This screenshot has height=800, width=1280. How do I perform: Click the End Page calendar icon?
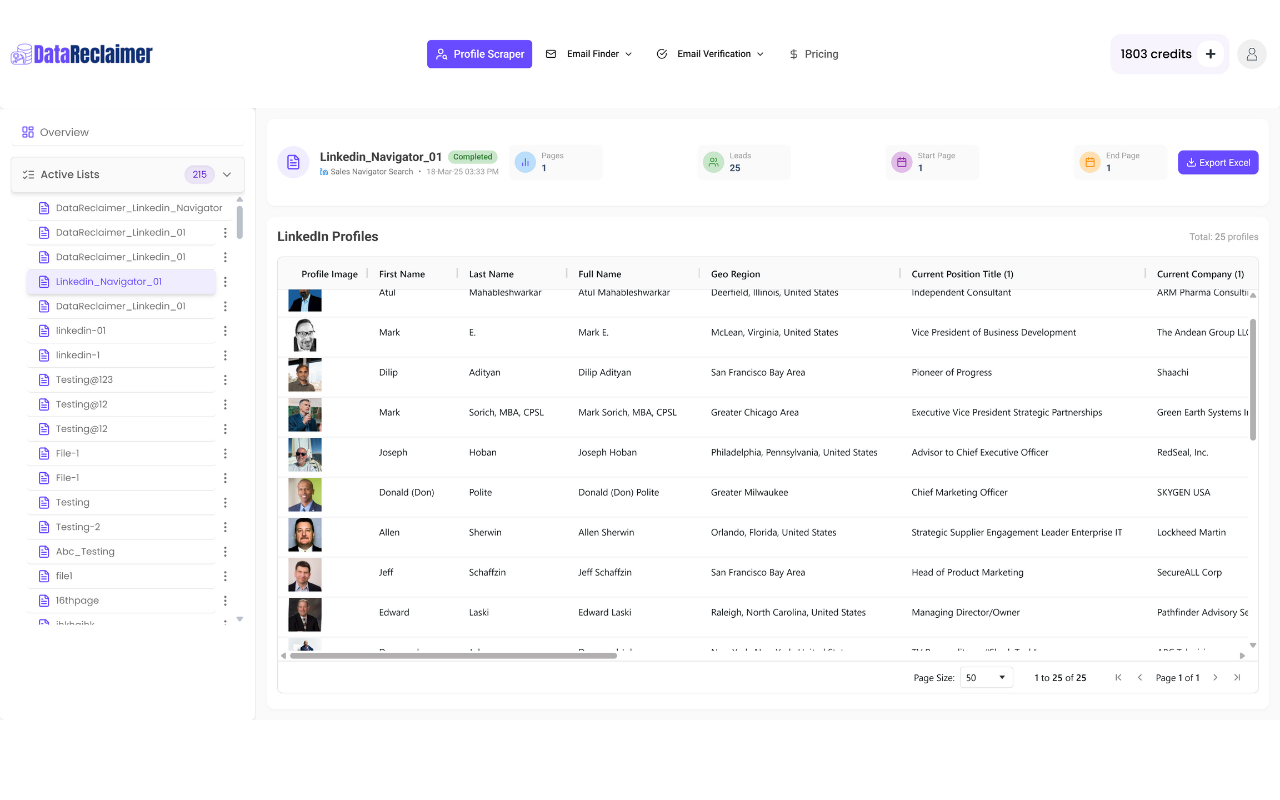click(1089, 162)
